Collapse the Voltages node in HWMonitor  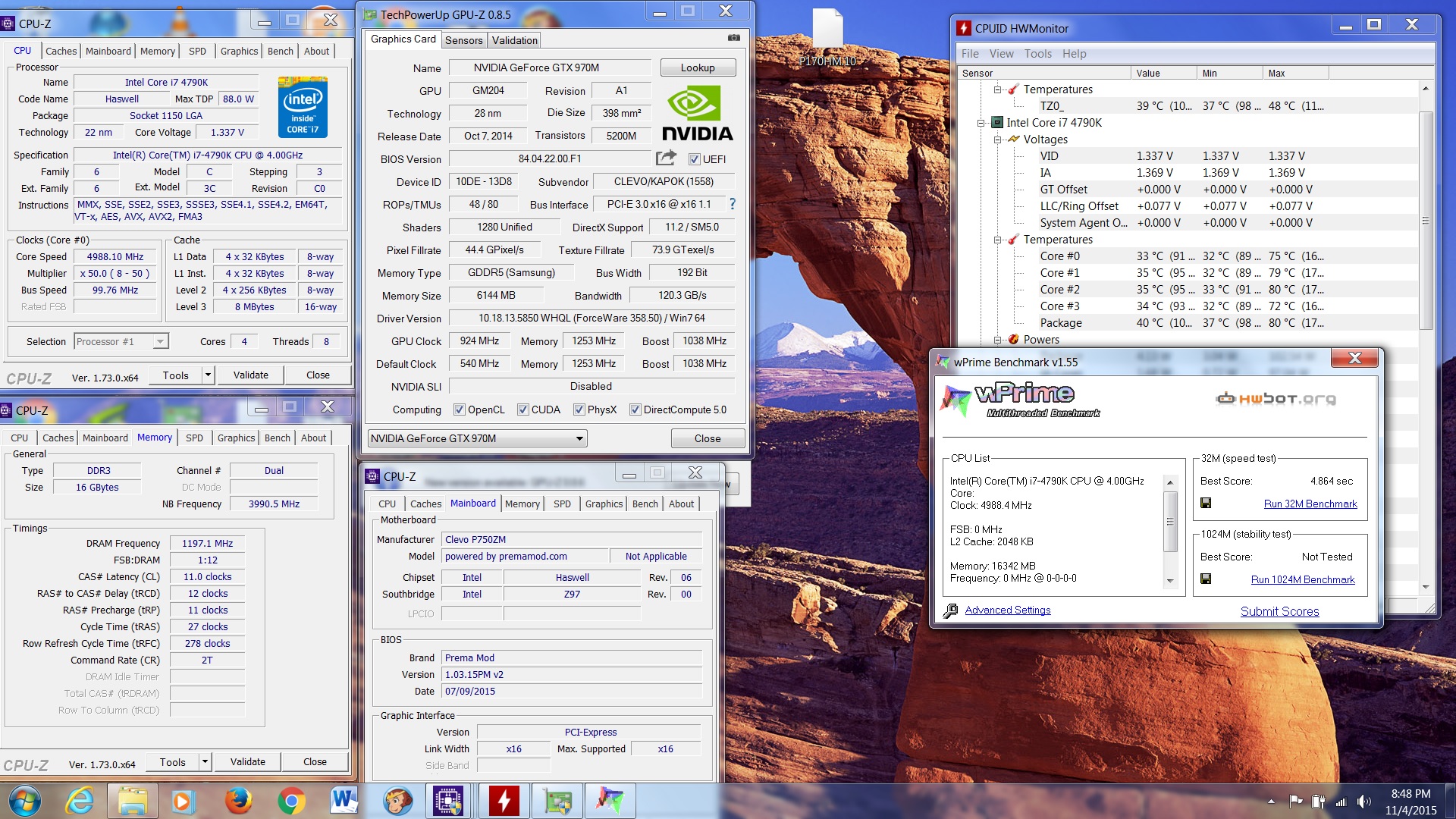pyautogui.click(x=998, y=140)
